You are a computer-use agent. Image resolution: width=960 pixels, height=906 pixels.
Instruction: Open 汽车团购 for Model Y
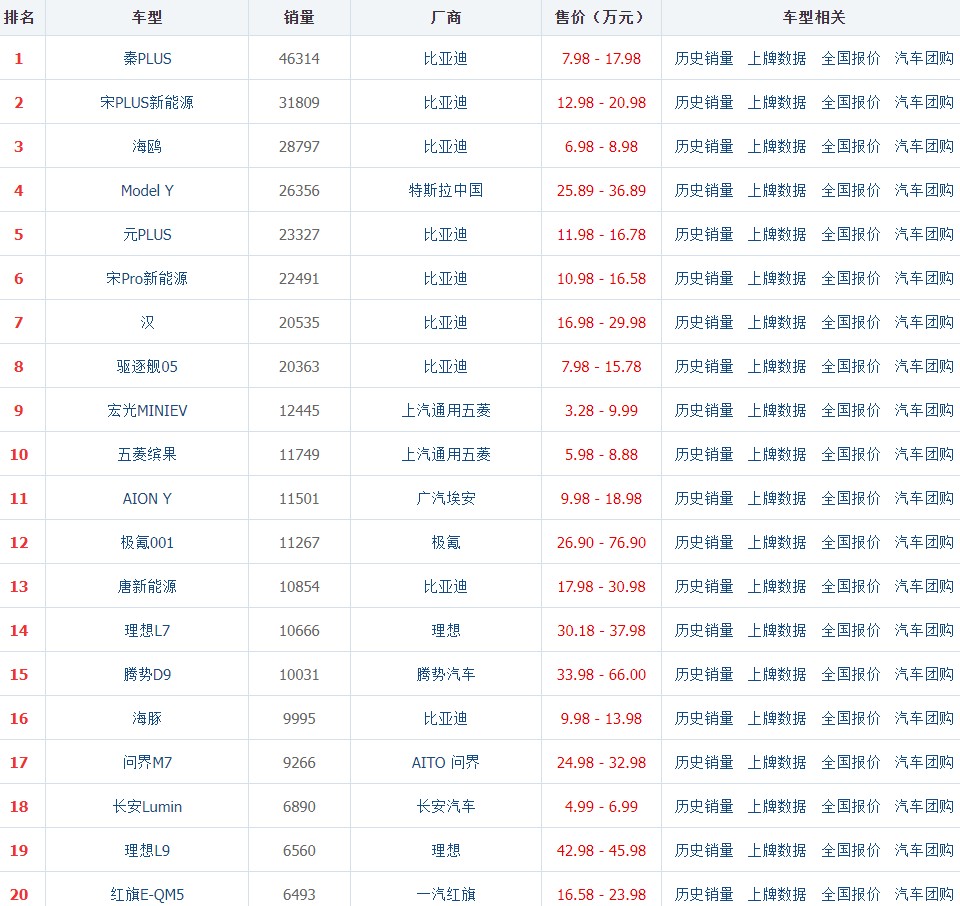pyautogui.click(x=924, y=191)
